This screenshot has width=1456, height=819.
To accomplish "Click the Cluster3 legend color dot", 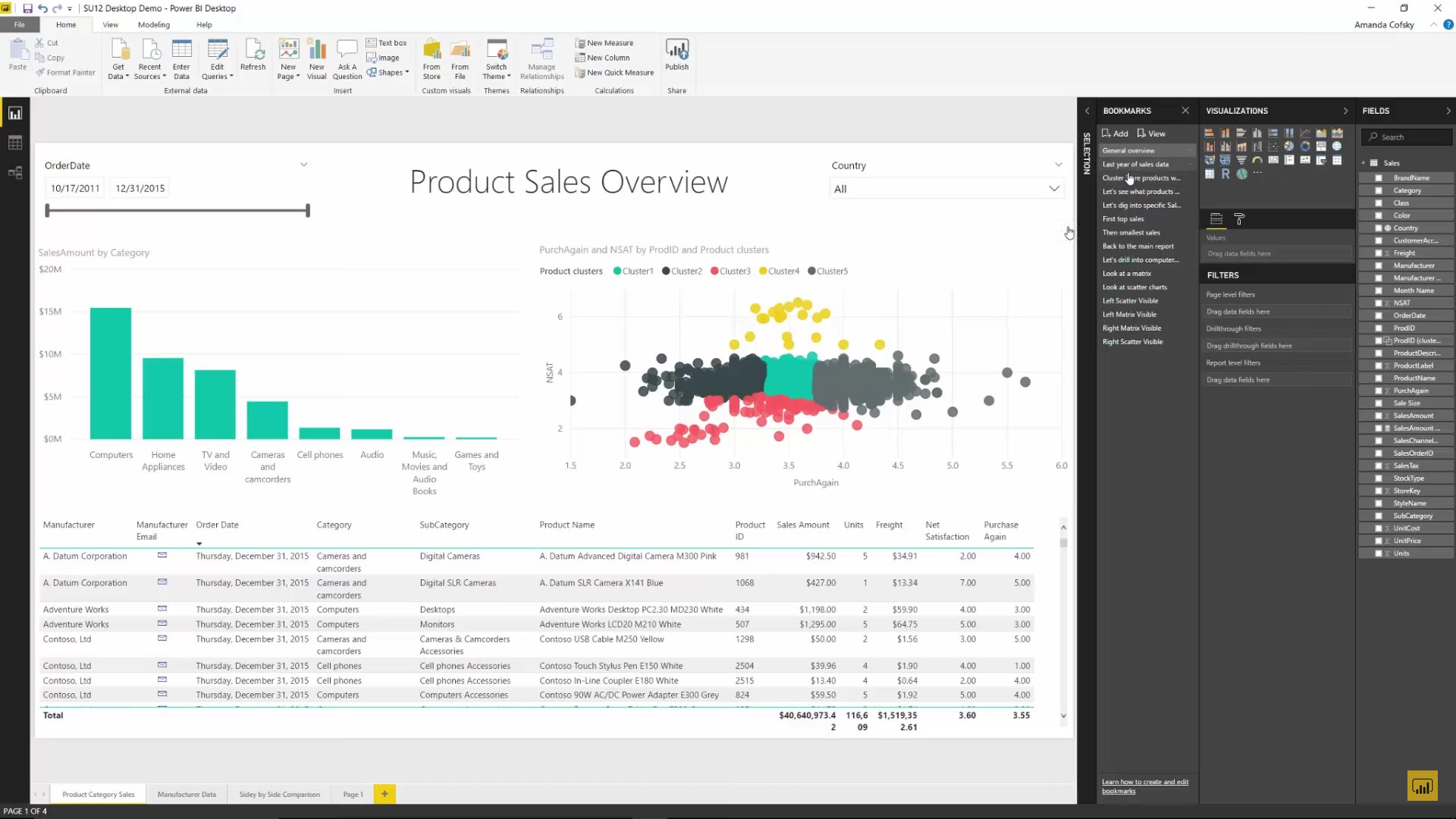I will tap(714, 271).
